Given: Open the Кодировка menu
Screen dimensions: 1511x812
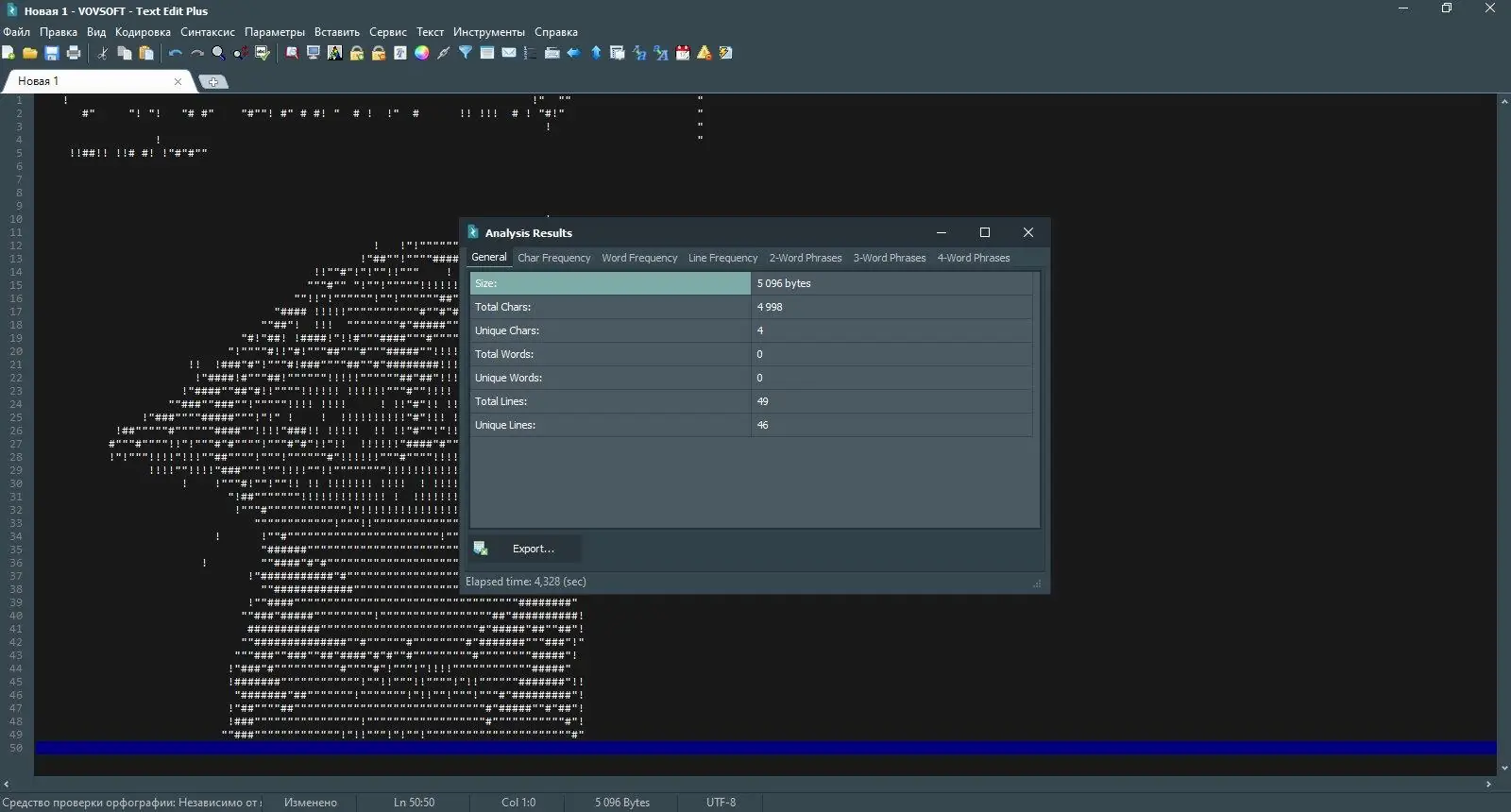Looking at the screenshot, I should (143, 32).
